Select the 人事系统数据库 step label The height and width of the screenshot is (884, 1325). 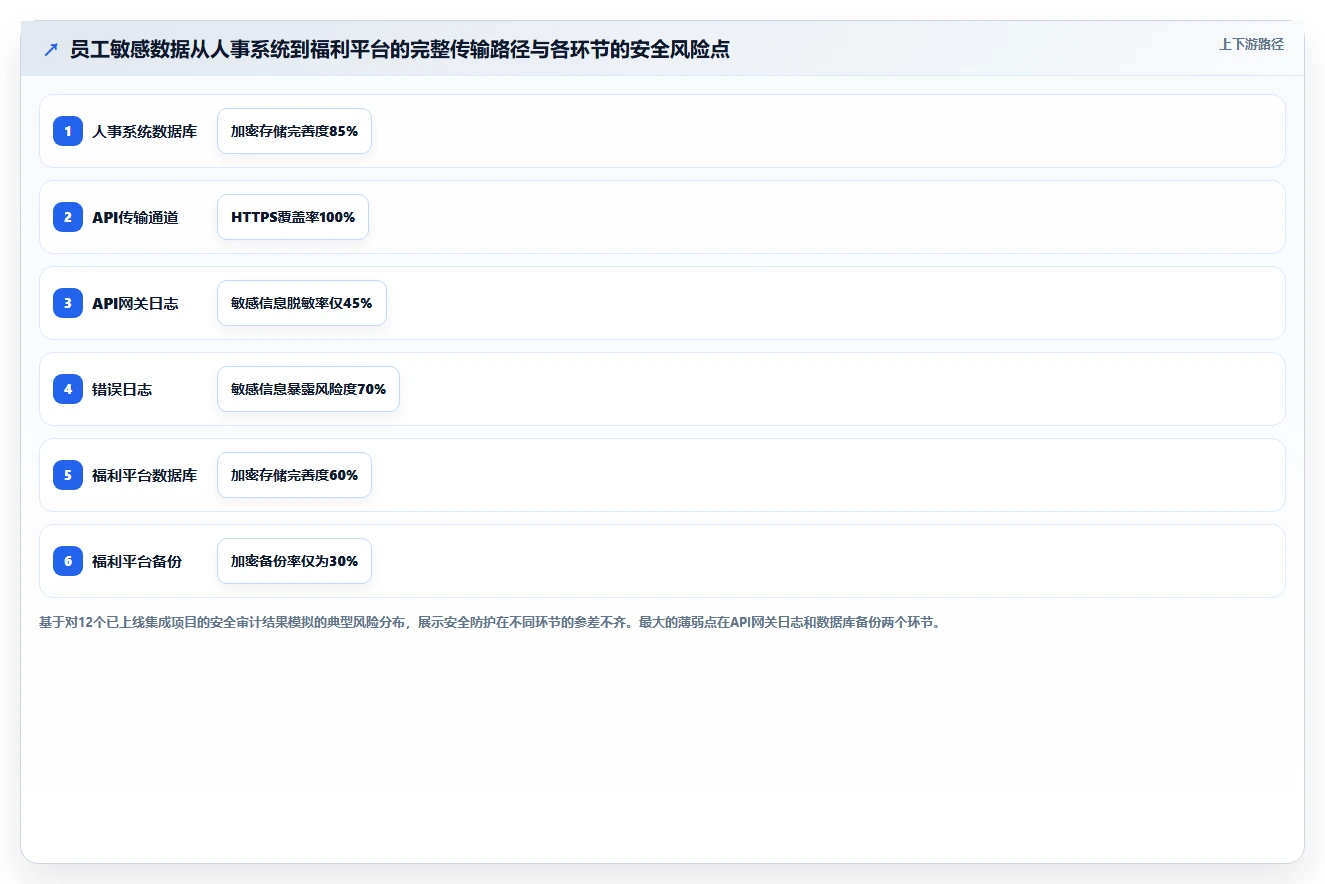coord(144,131)
